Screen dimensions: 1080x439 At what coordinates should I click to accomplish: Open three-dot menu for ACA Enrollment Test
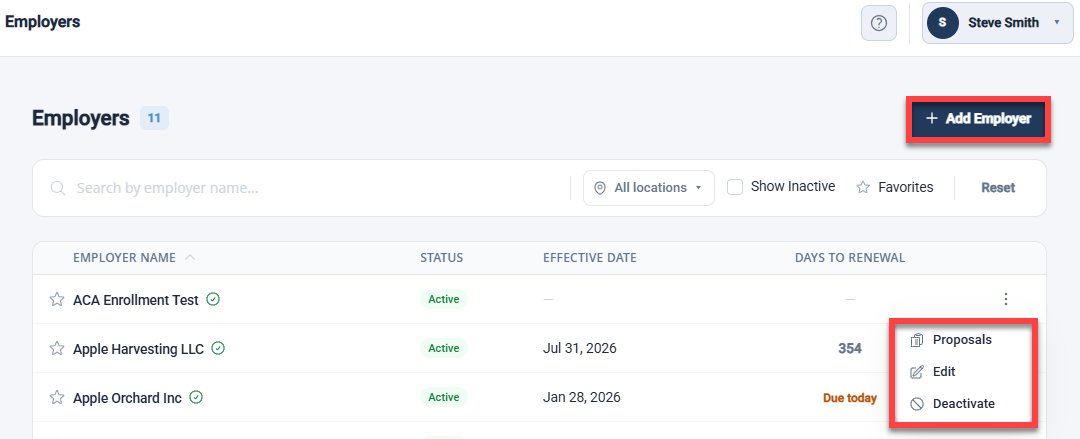tap(1006, 299)
